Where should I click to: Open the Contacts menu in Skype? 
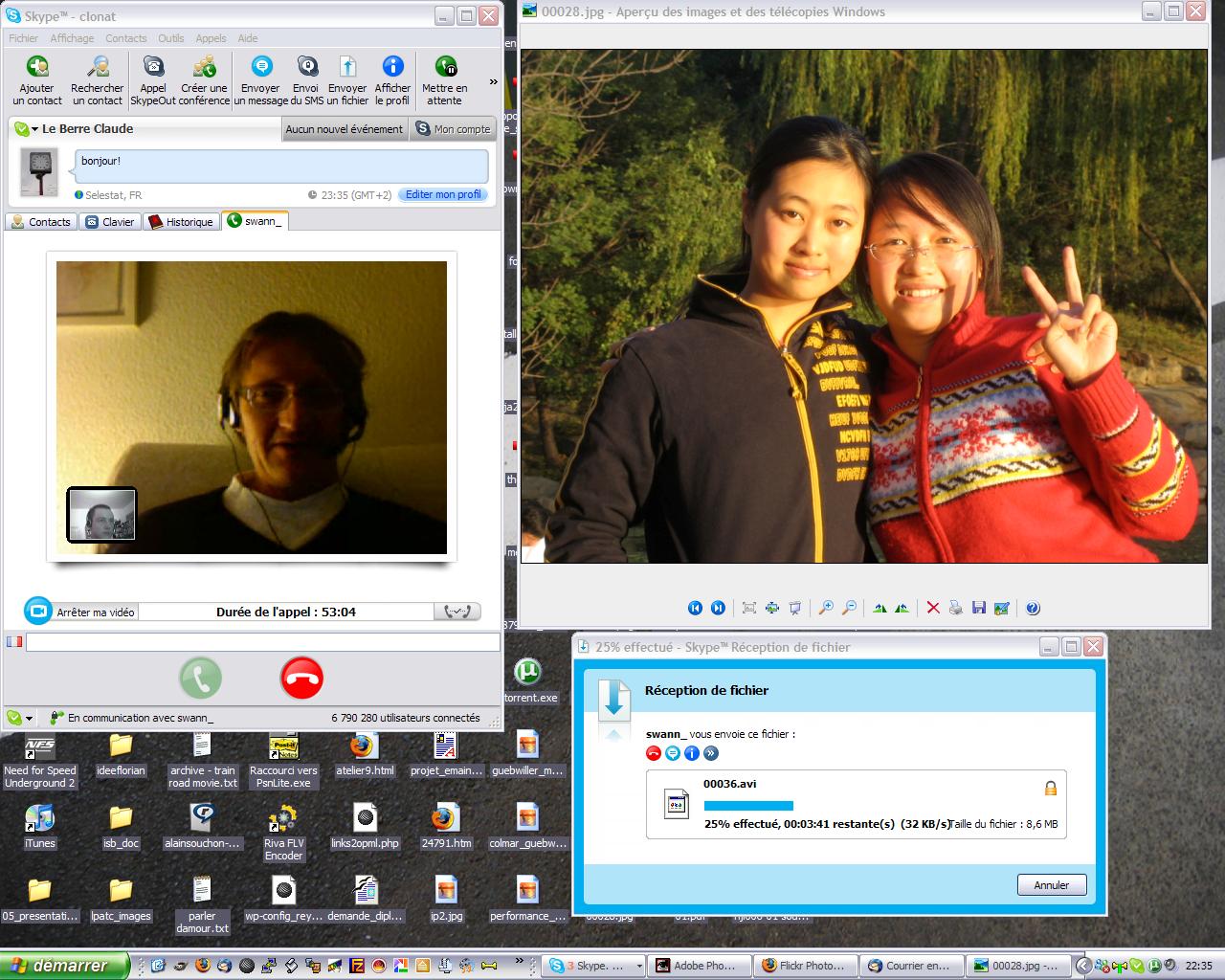pos(126,38)
